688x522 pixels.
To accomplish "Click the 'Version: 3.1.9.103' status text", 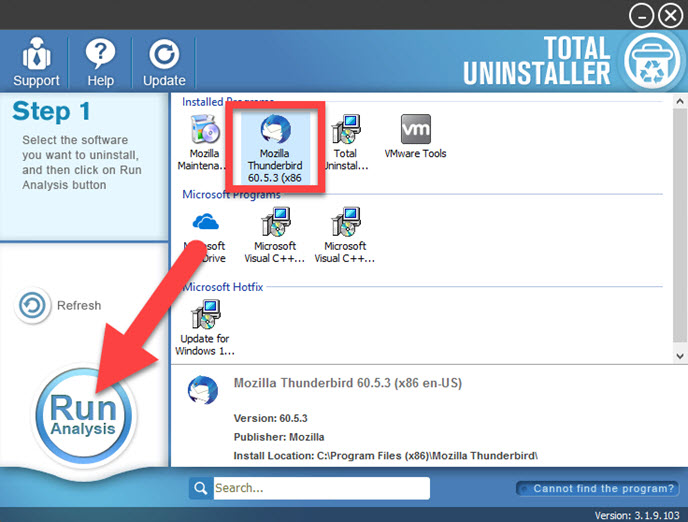I will click(637, 515).
